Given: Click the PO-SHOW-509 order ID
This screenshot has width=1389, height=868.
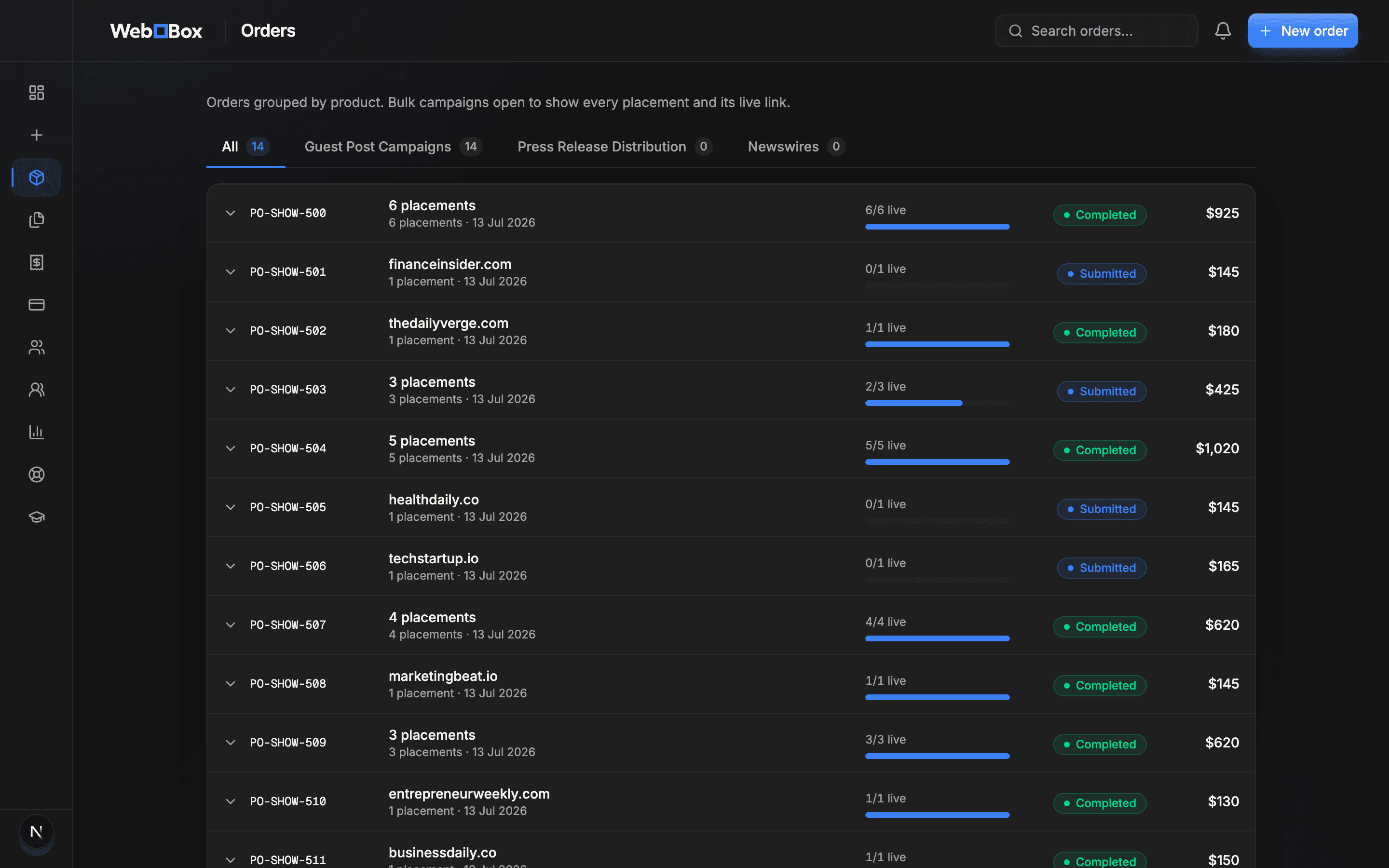Looking at the screenshot, I should click(287, 743).
